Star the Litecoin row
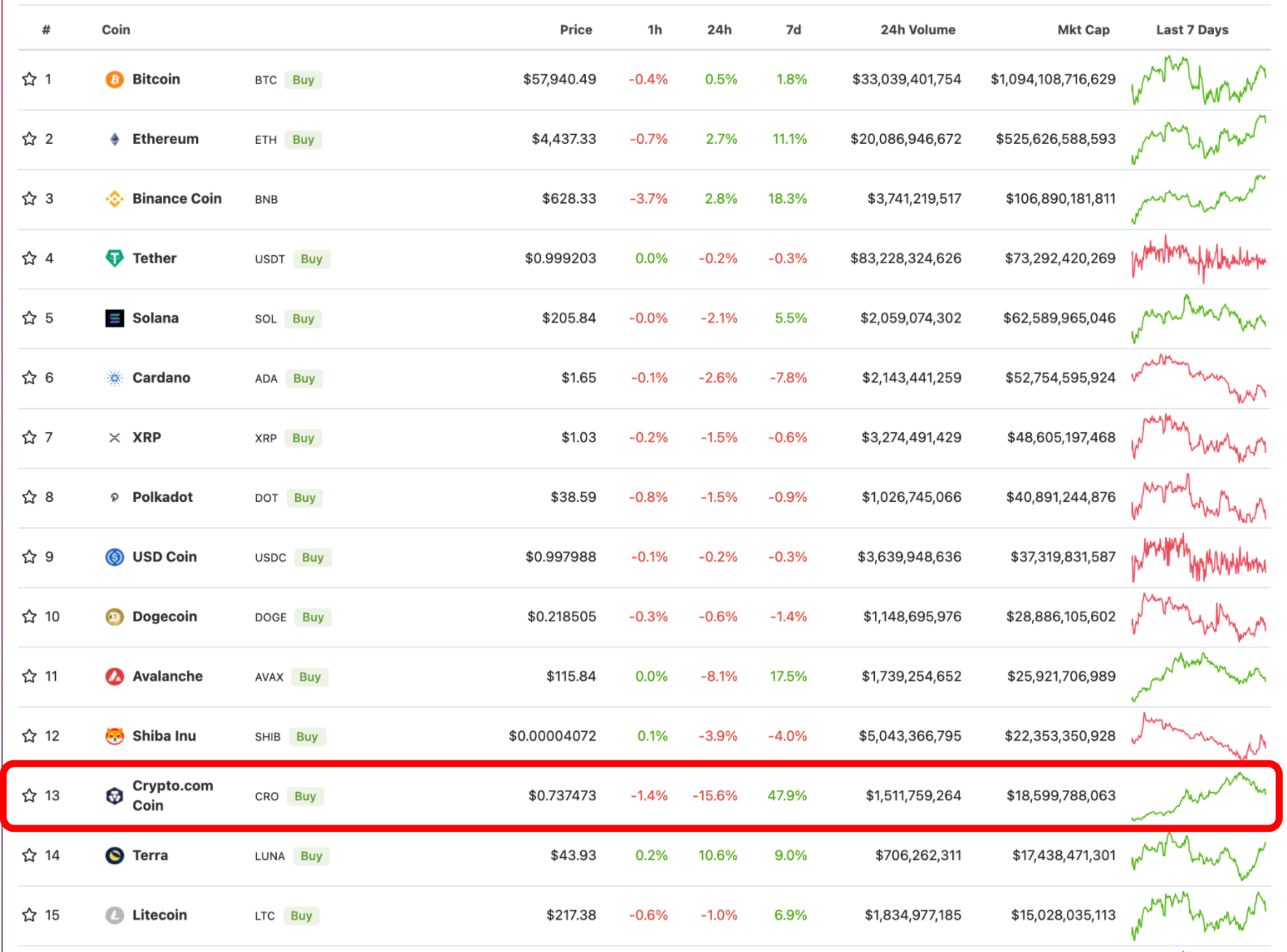 (x=29, y=915)
